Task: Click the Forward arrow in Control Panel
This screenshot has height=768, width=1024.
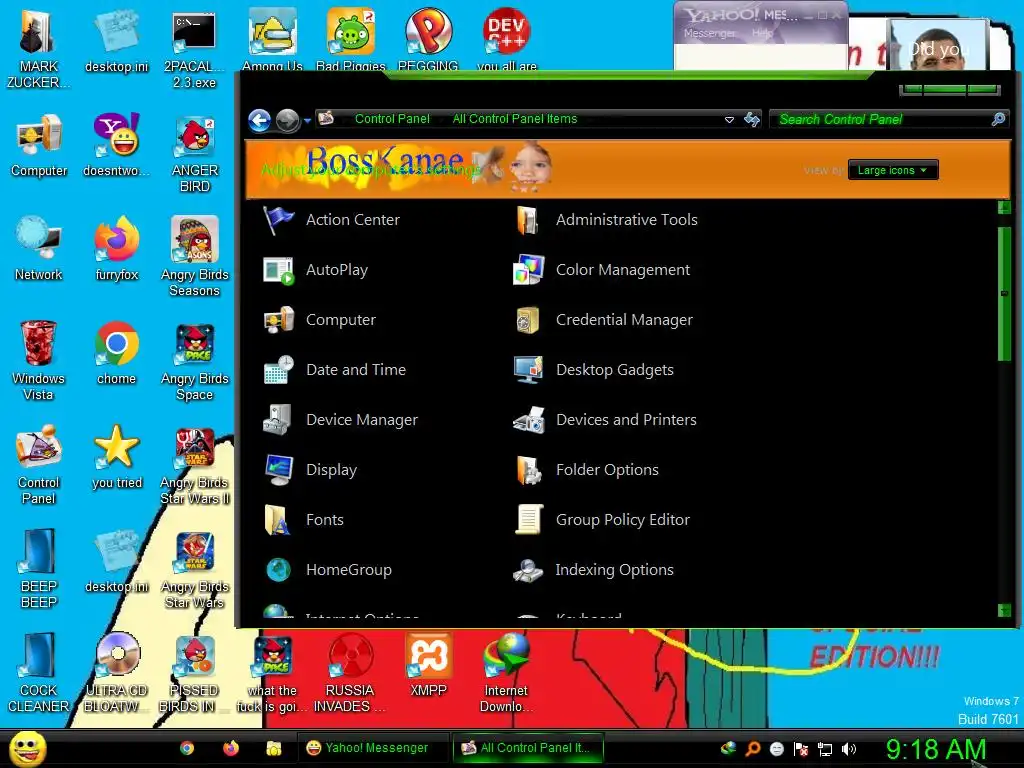Action: point(287,120)
